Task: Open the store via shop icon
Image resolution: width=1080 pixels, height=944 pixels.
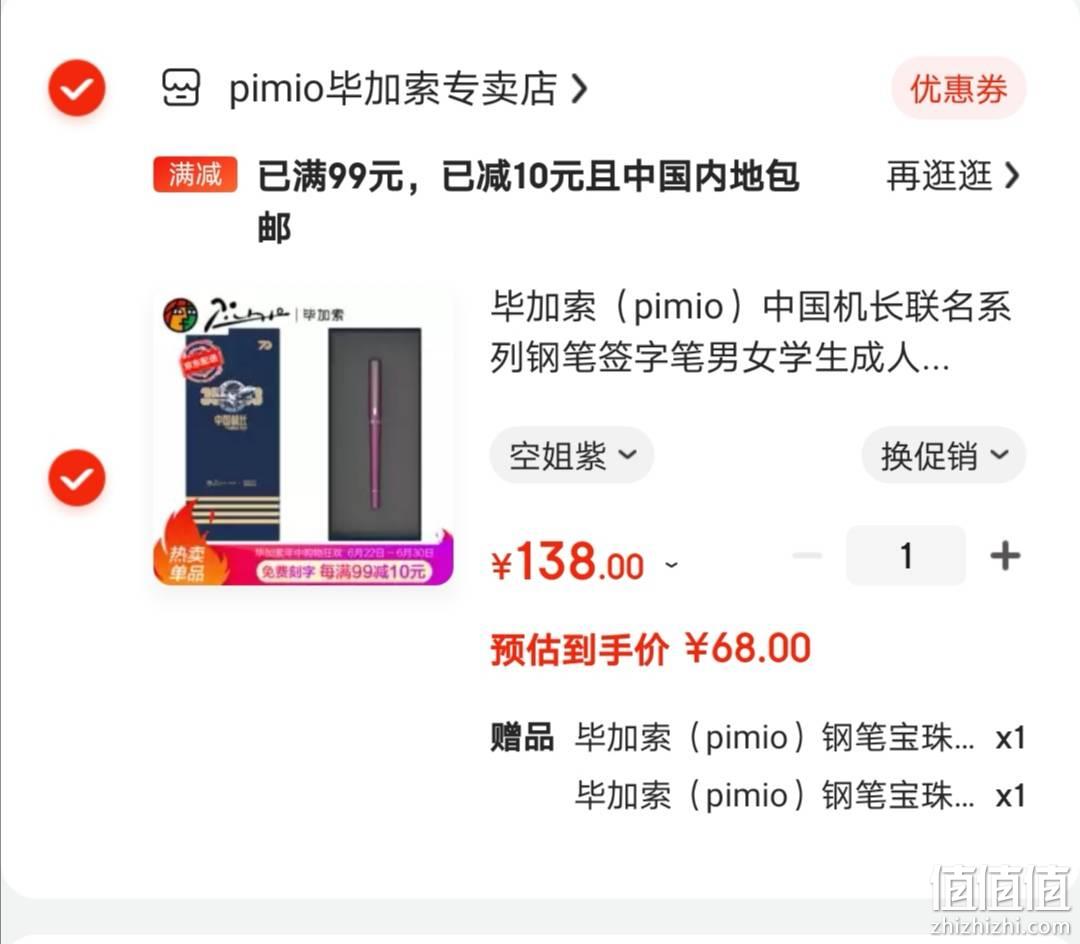Action: pos(180,88)
